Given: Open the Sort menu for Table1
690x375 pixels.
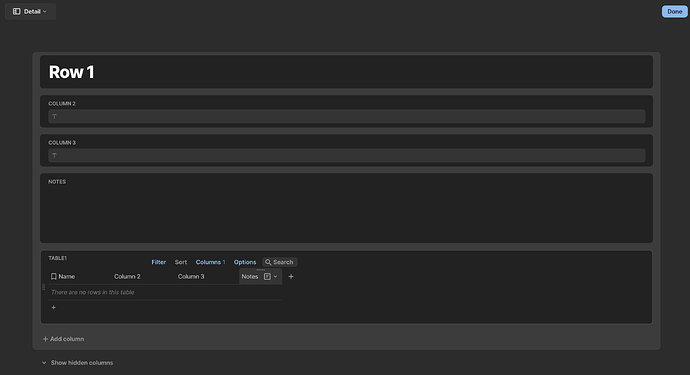Looking at the screenshot, I should [x=180, y=262].
